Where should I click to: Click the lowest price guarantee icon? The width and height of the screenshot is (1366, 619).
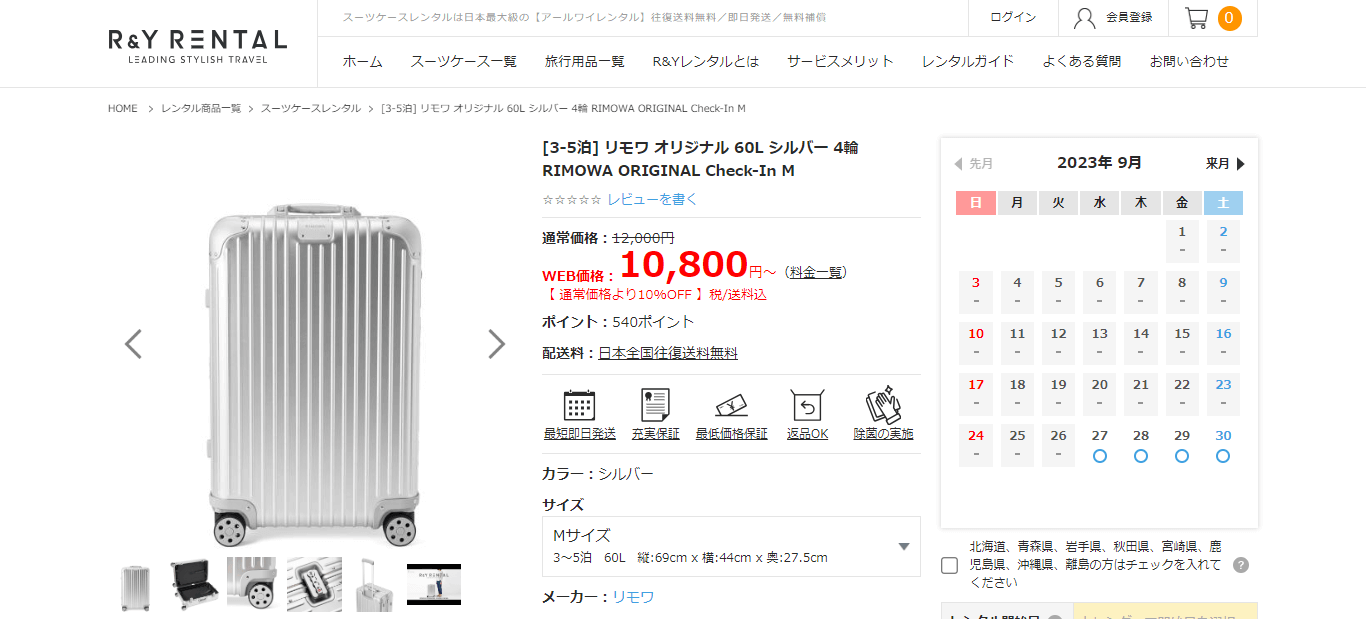pos(731,405)
